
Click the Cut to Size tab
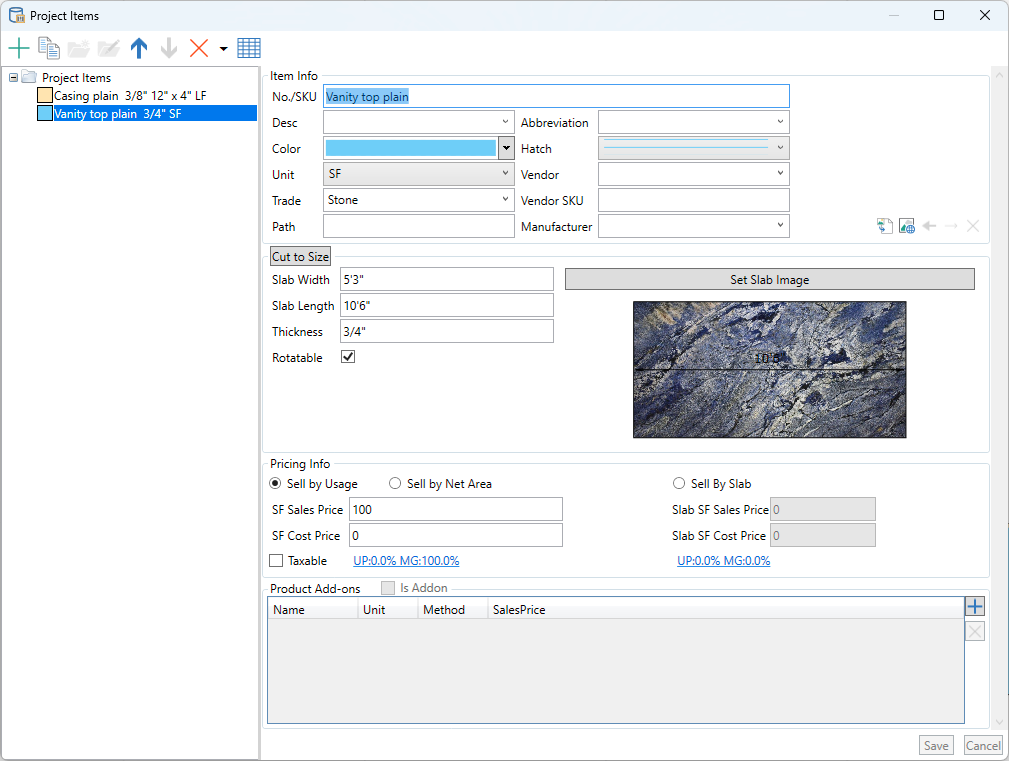click(300, 257)
